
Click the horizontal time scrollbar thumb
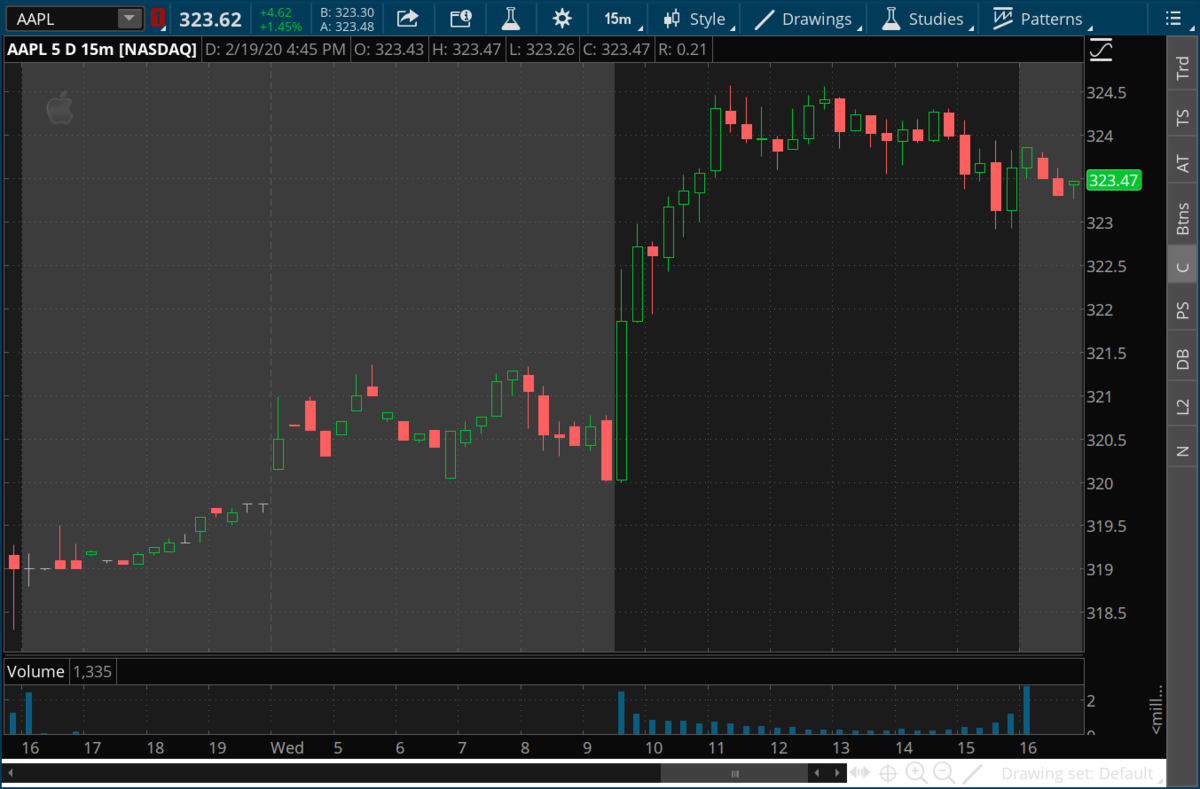[x=735, y=773]
